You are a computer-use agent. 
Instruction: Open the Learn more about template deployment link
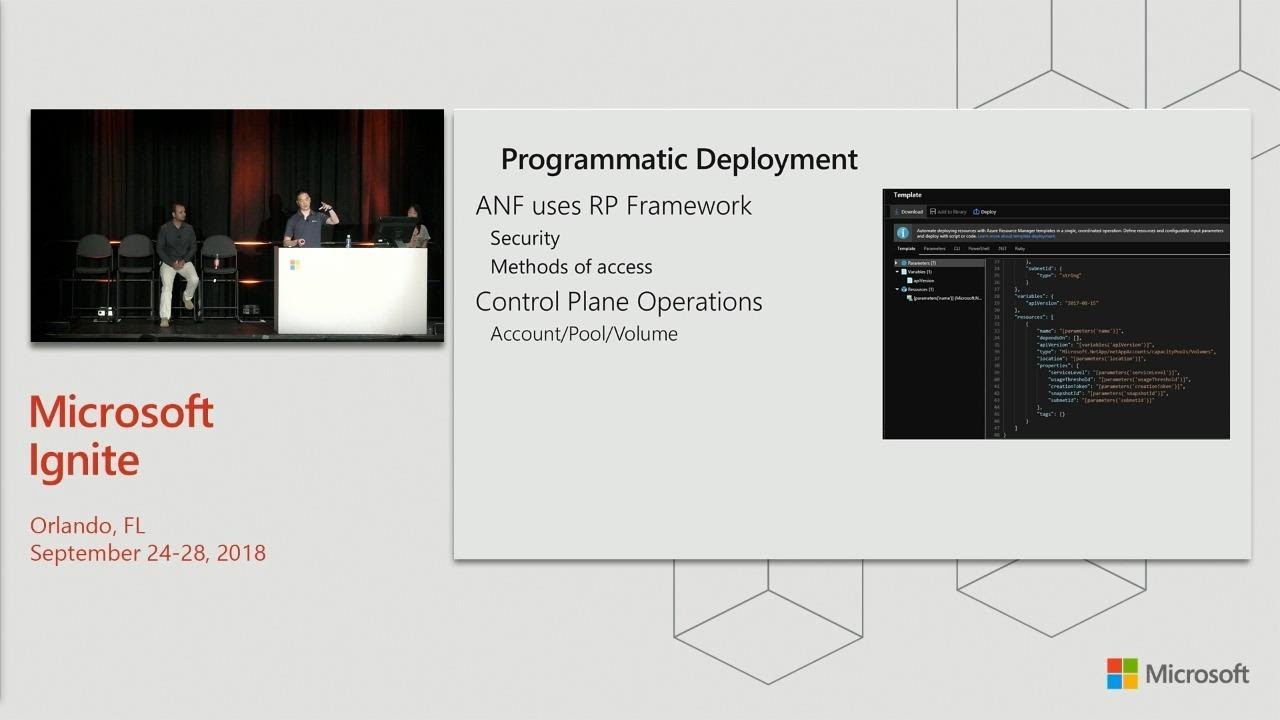1016,236
